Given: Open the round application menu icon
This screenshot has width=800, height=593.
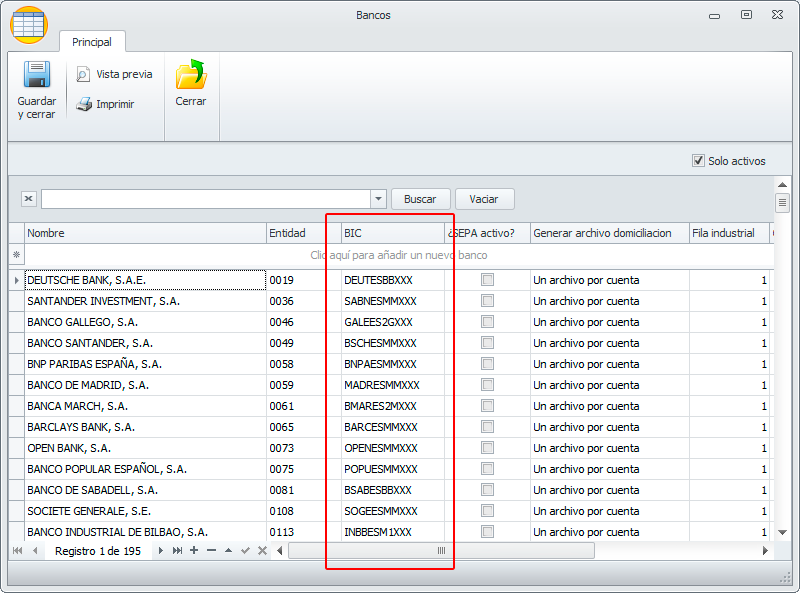Looking at the screenshot, I should click(x=29, y=24).
